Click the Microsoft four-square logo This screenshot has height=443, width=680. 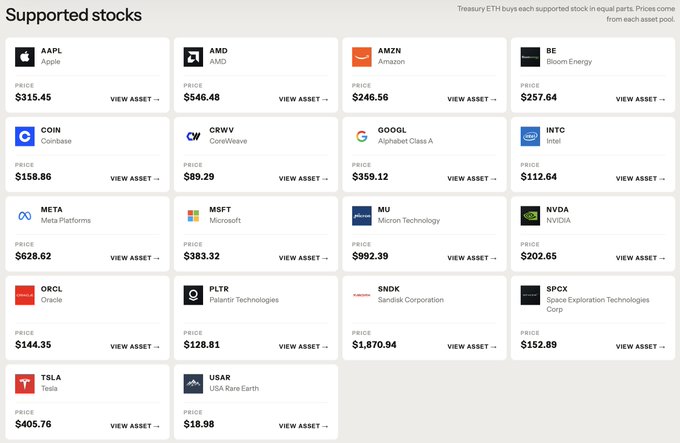pos(193,215)
